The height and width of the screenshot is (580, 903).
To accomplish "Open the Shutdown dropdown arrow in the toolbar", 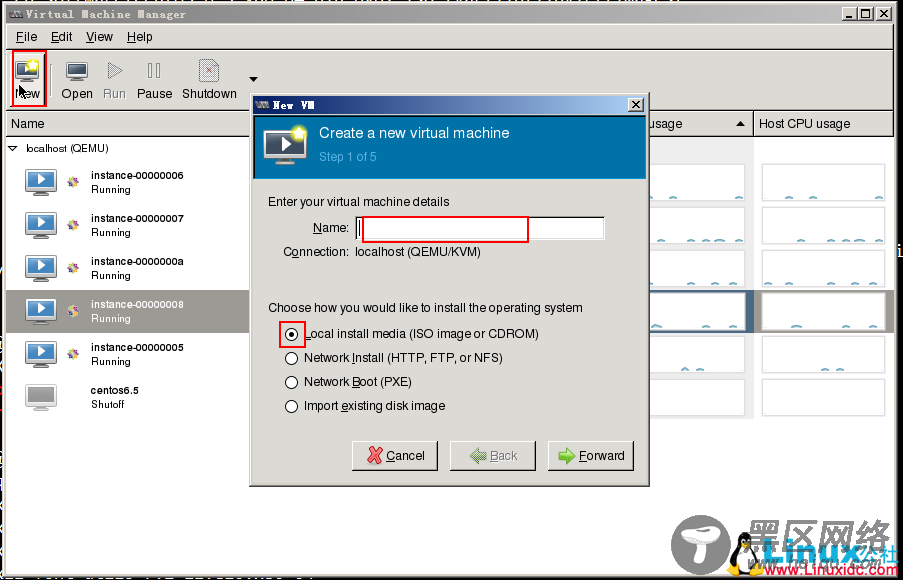I will point(253,79).
